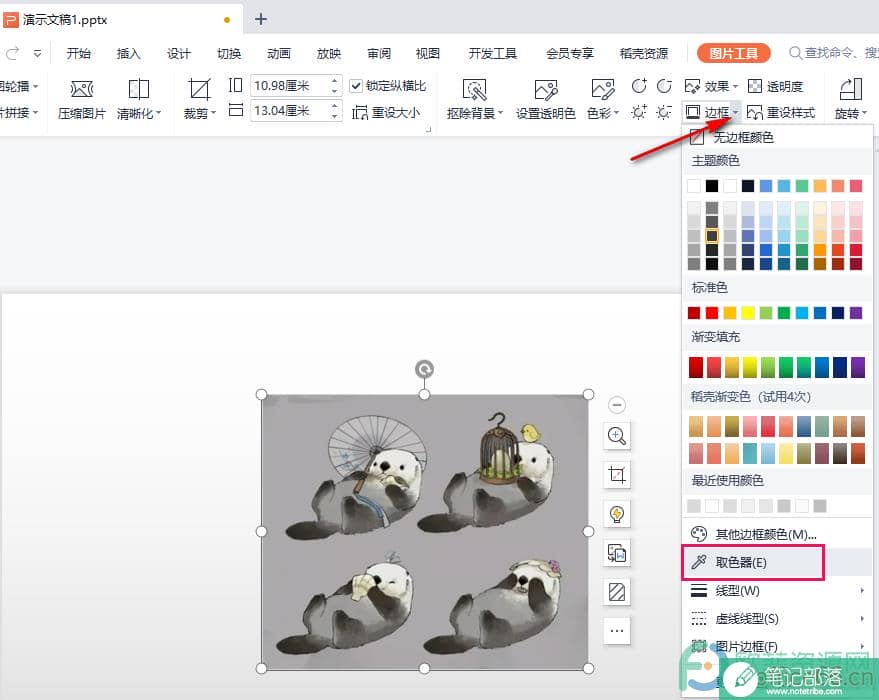Click the otter picture on the slide
Screen dimensions: 879x700
click(424, 531)
